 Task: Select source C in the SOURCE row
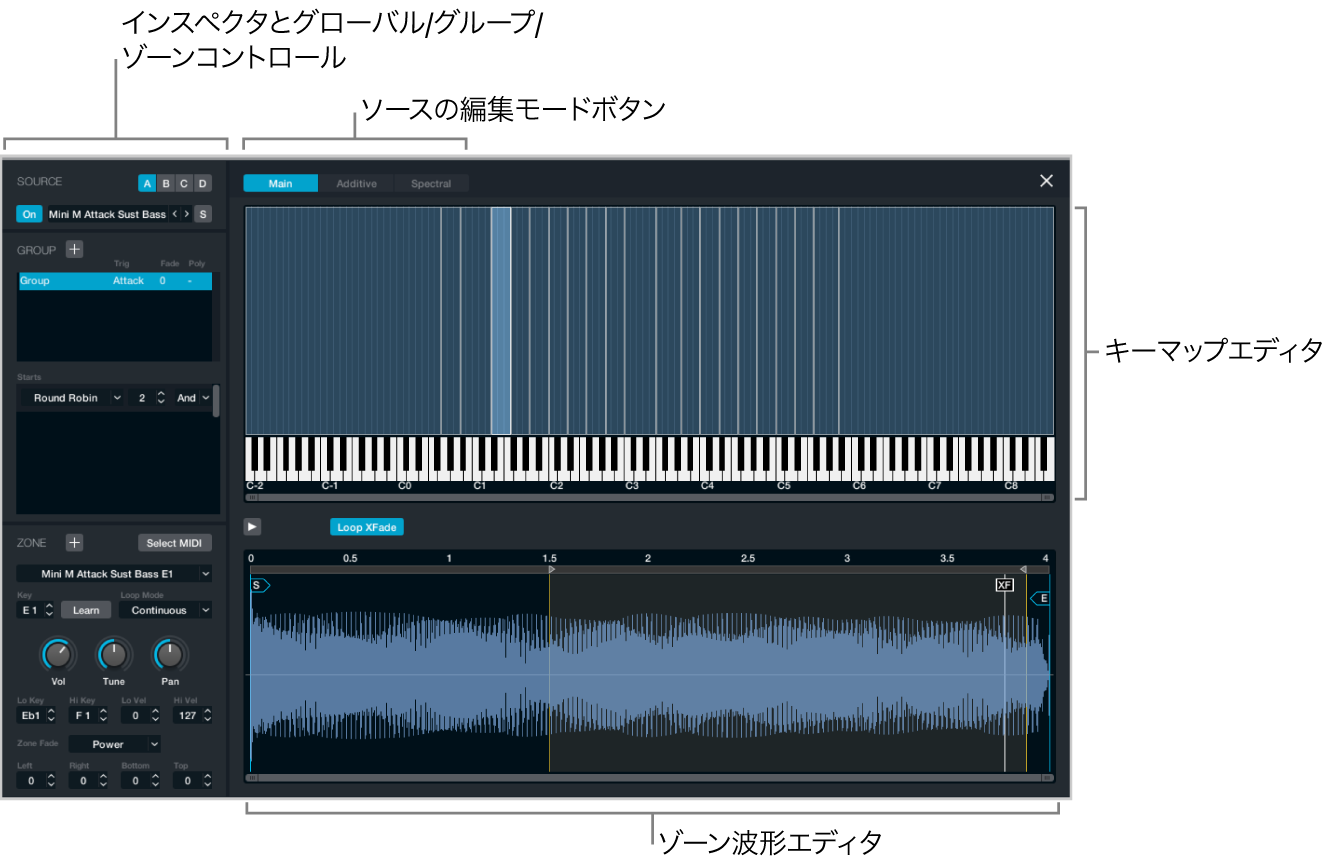coord(182,182)
